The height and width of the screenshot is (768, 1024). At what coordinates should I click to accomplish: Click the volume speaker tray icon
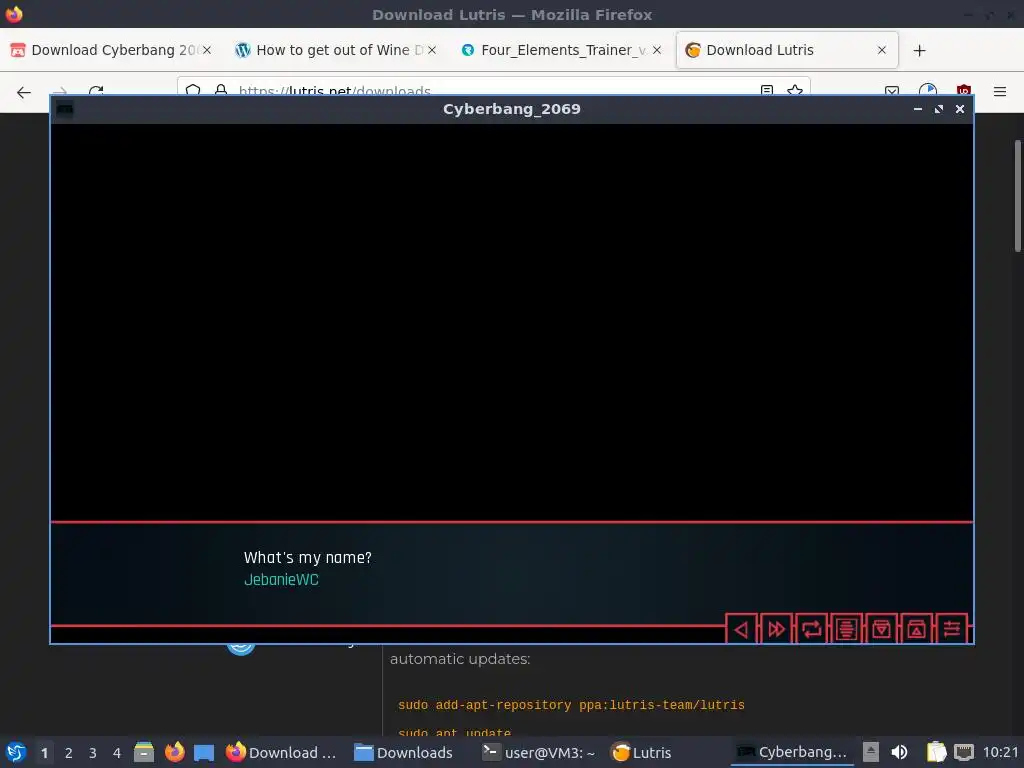pos(899,752)
